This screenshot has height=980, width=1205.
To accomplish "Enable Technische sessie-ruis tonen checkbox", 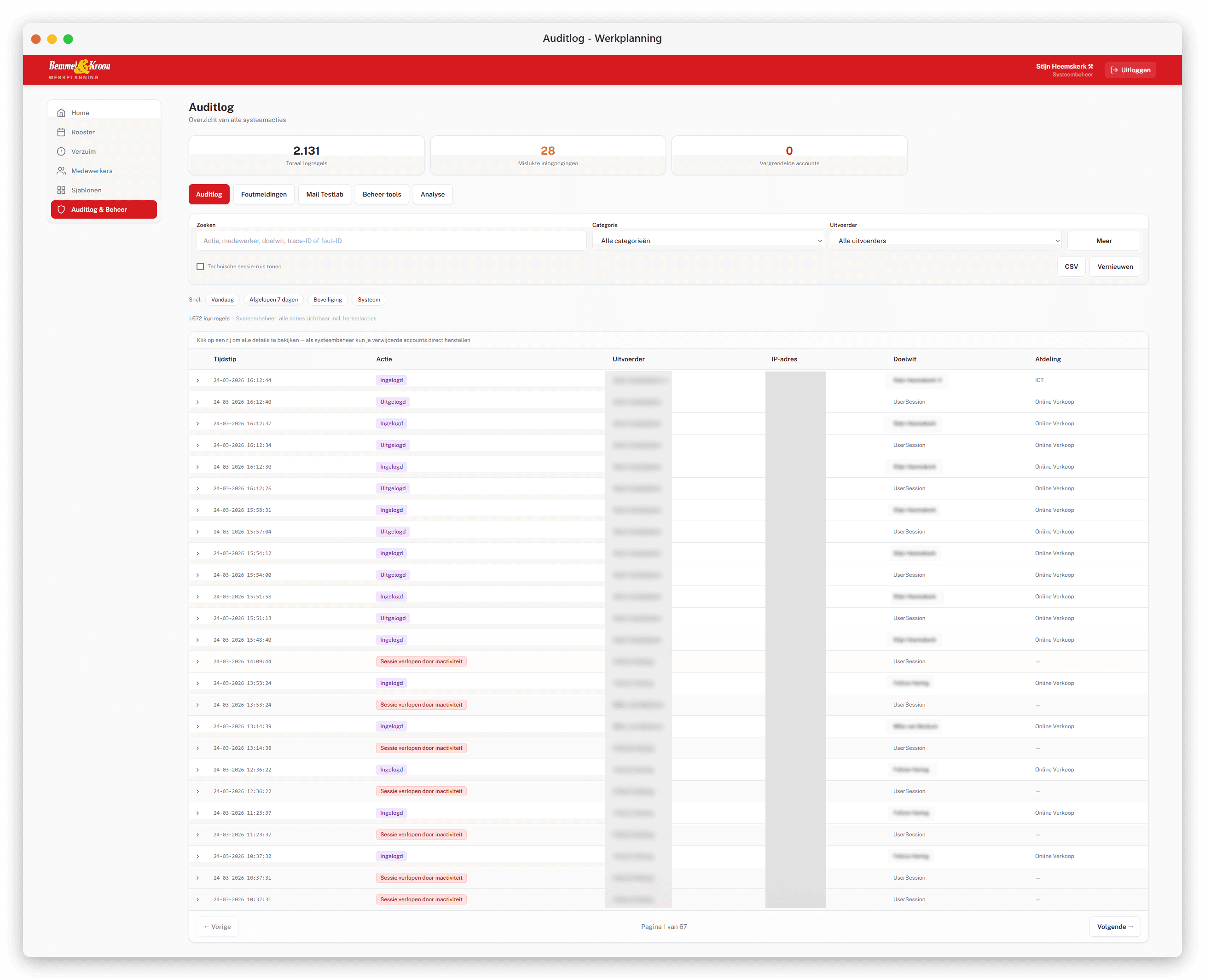I will point(200,267).
